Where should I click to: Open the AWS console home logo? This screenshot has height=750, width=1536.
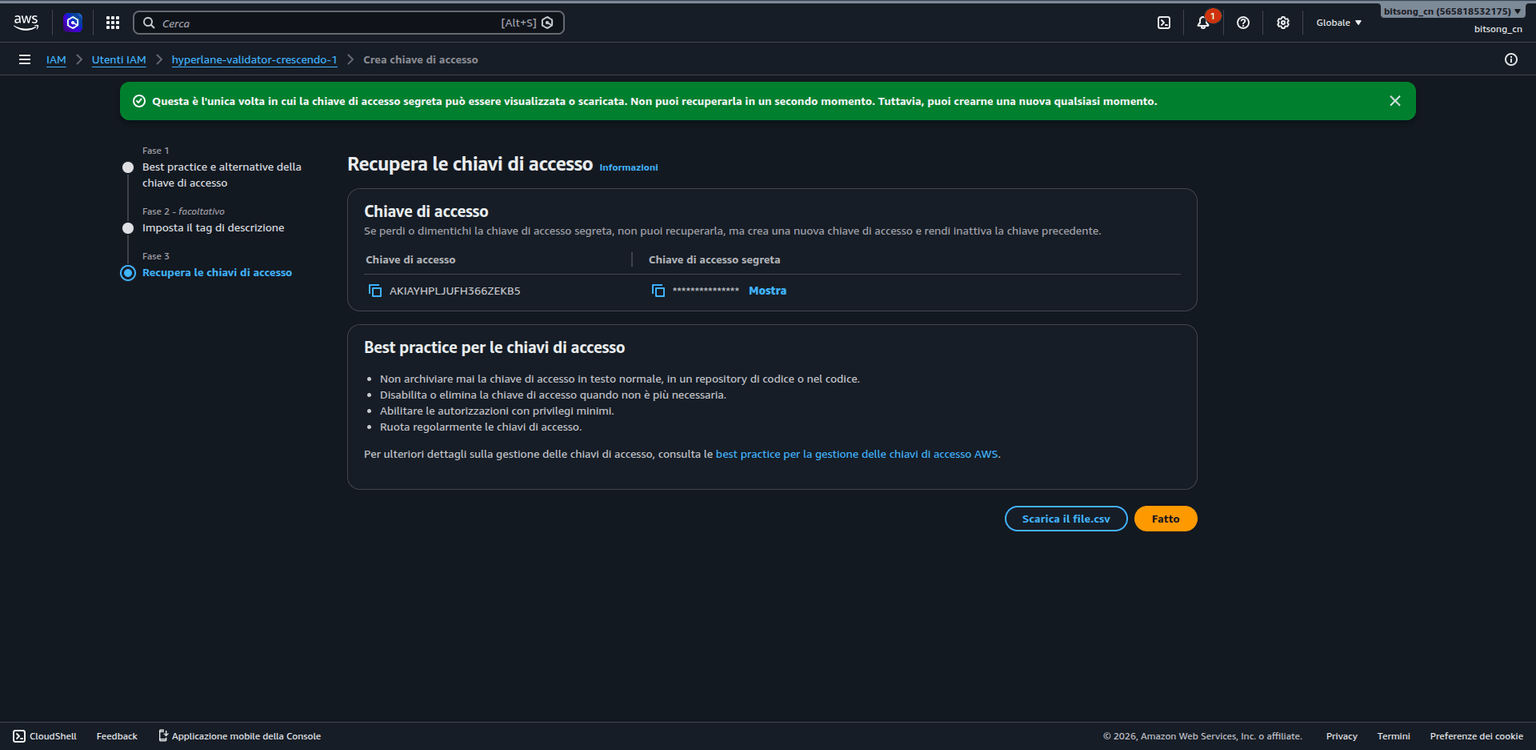click(26, 22)
